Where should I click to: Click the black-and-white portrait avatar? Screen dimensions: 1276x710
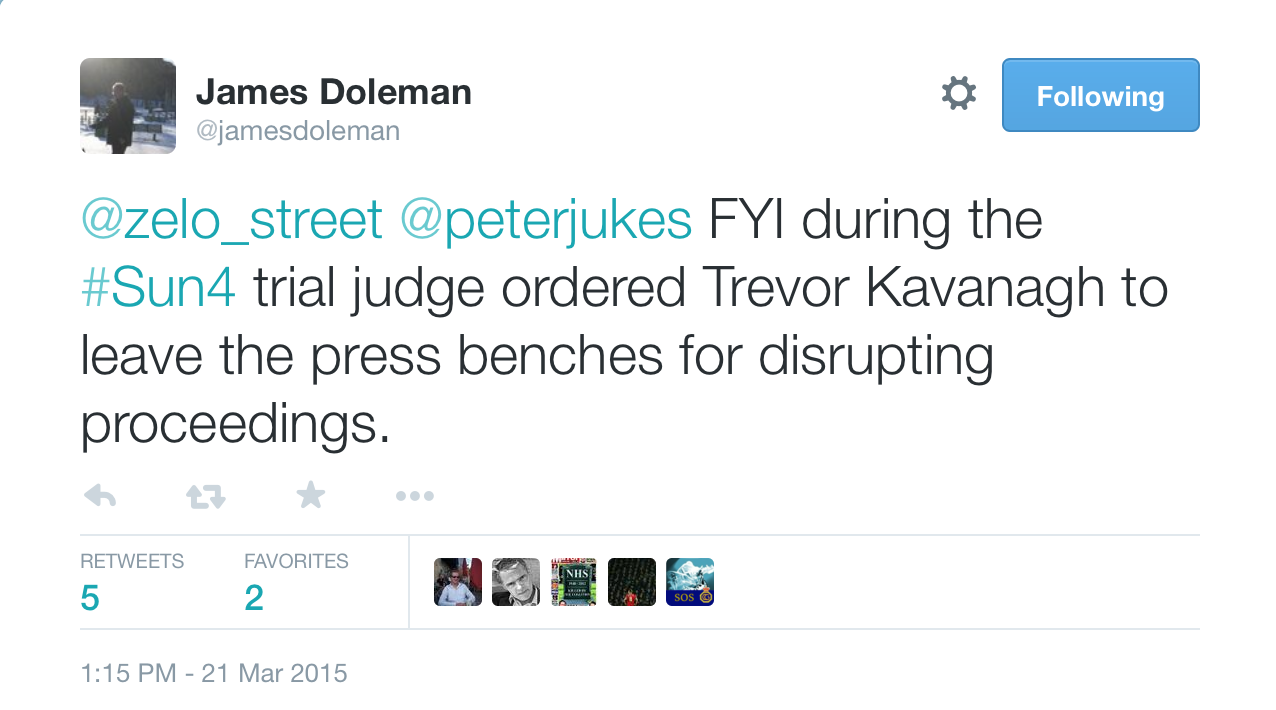click(x=516, y=582)
